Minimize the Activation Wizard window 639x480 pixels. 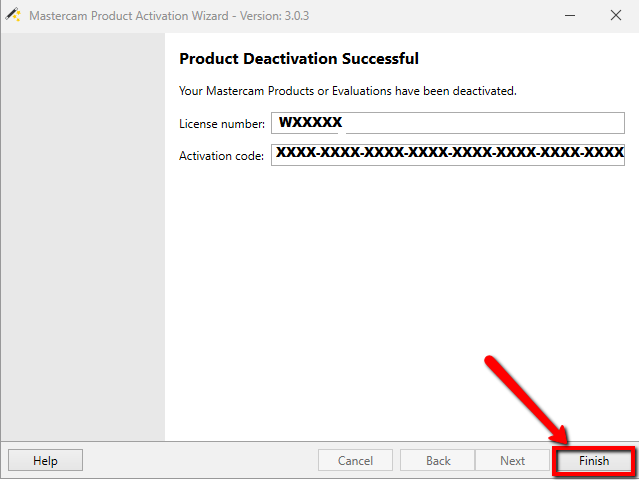point(570,15)
